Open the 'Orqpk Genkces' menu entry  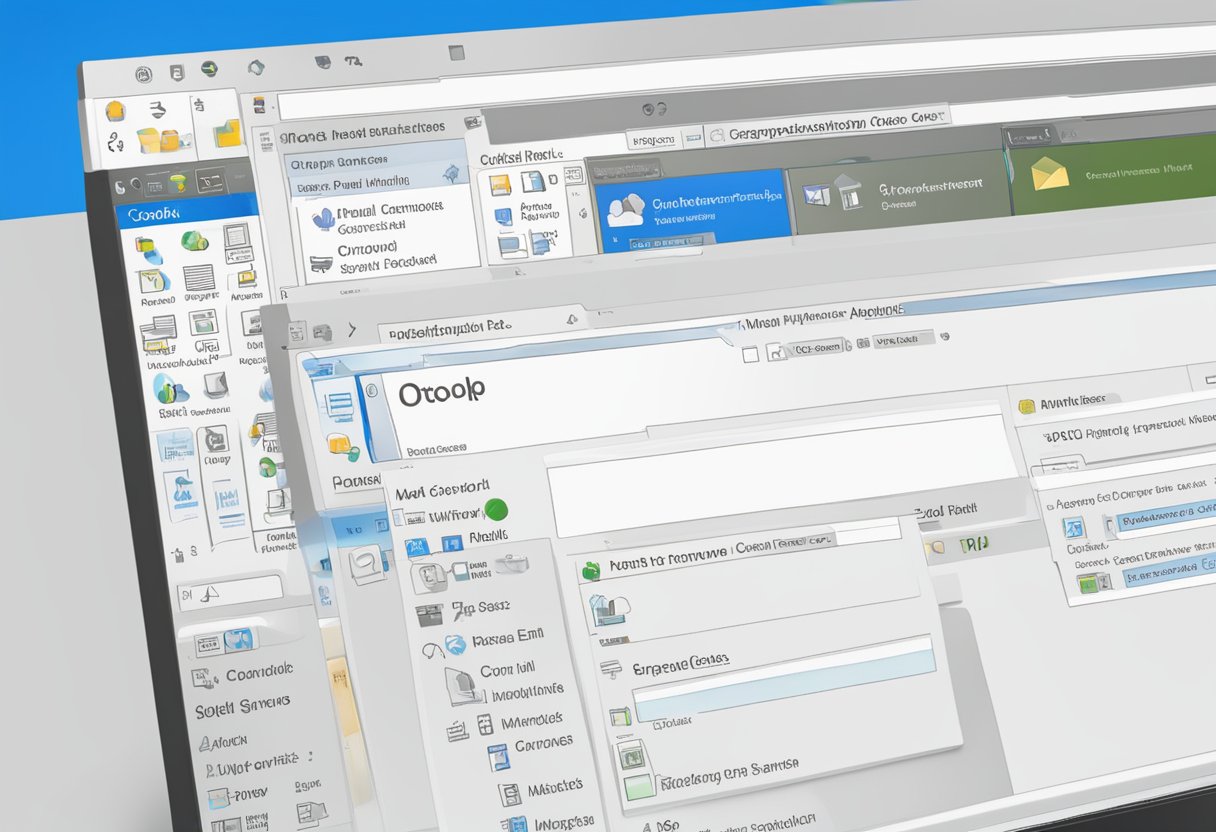coord(340,161)
